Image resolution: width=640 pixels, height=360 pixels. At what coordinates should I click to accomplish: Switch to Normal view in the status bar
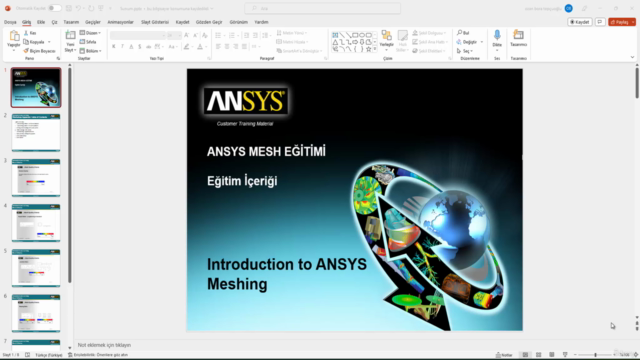click(525, 355)
